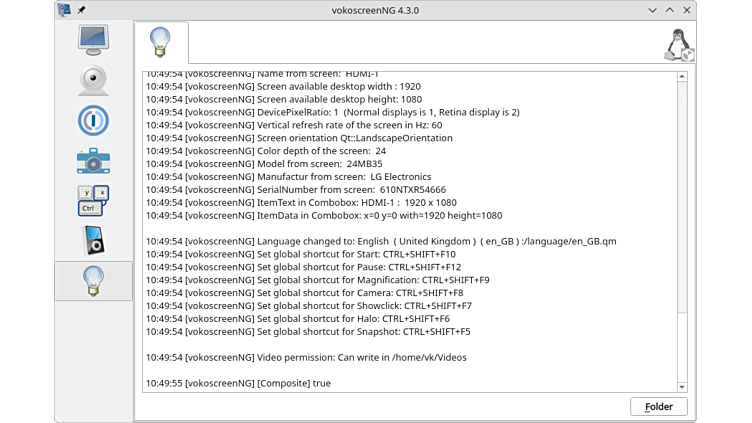Screen dimensions: 752x423
Task: Click the vertical scrollbar track in the log
Action: pos(682,230)
